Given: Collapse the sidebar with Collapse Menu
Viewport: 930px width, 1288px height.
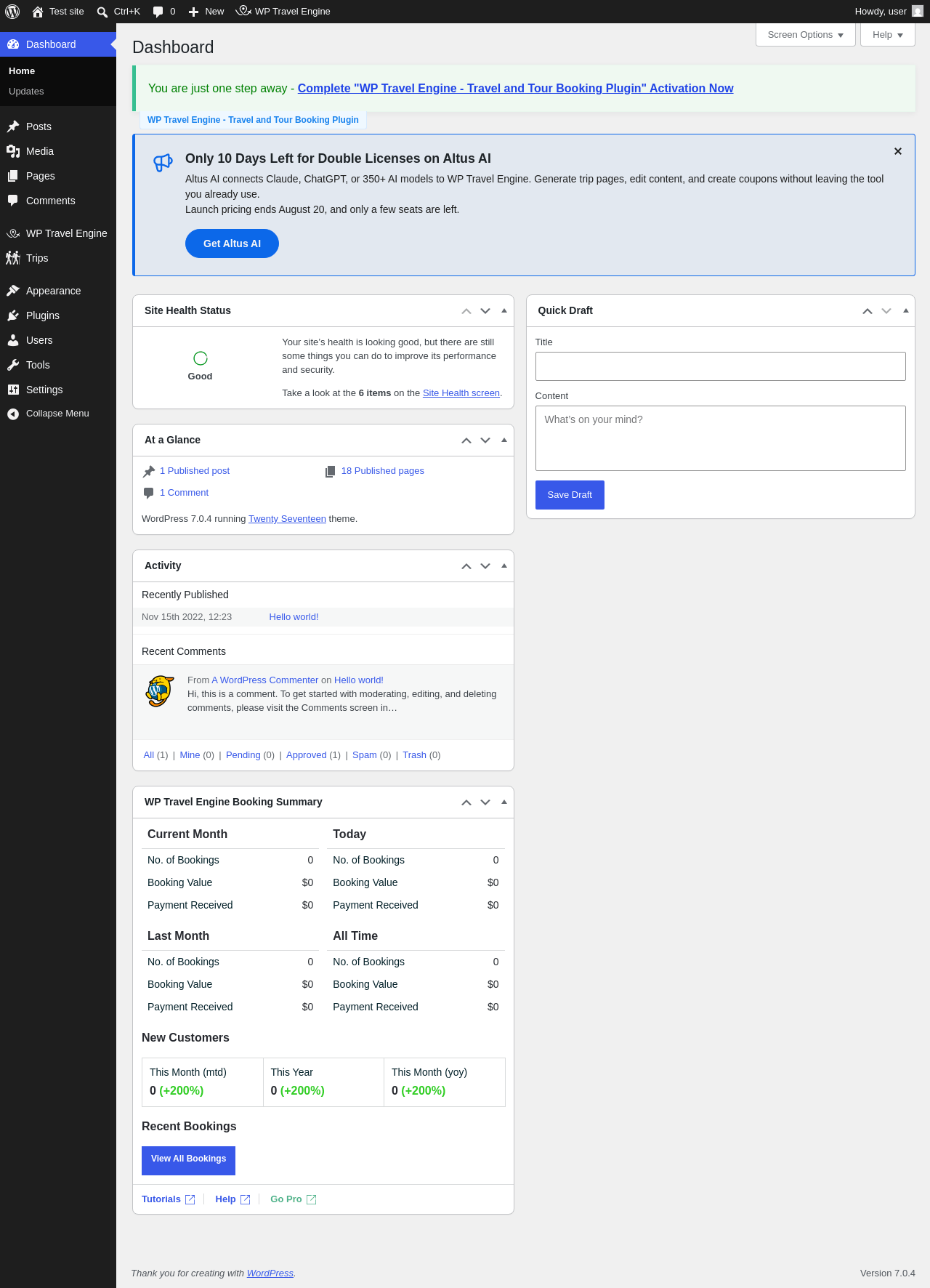Looking at the screenshot, I should pos(58,414).
